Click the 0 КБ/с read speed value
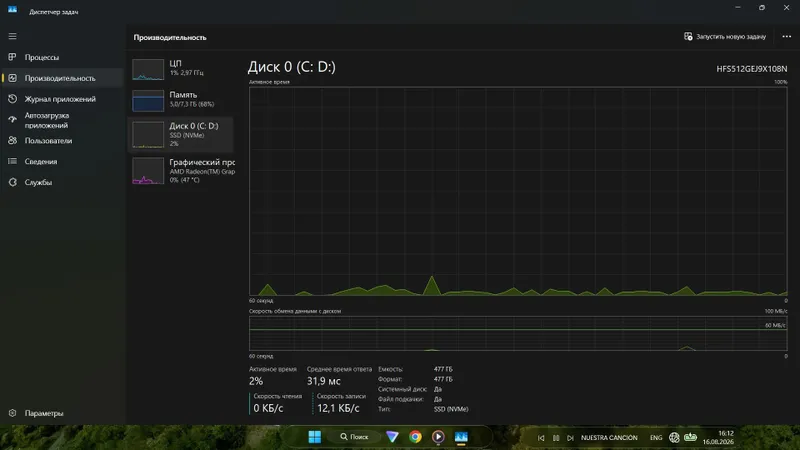Screen dimensions: 800x450 pos(268,408)
